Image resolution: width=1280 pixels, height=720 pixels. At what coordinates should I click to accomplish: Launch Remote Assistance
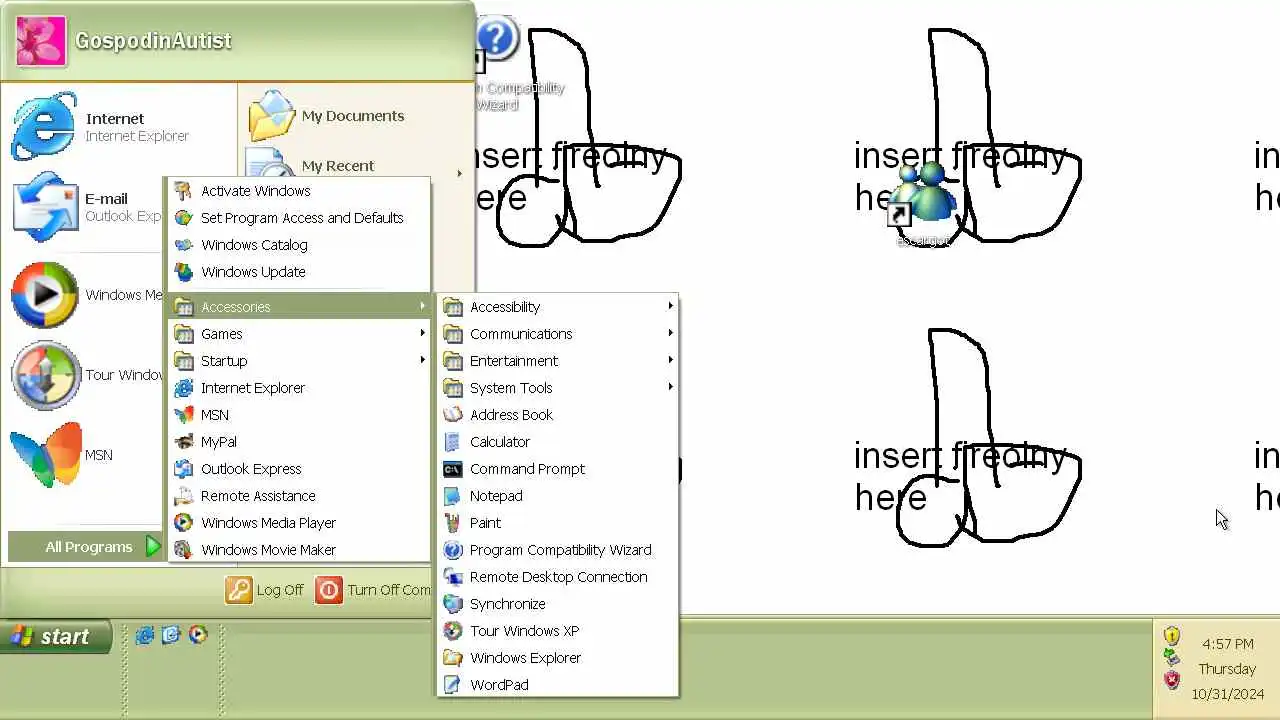[x=300, y=496]
